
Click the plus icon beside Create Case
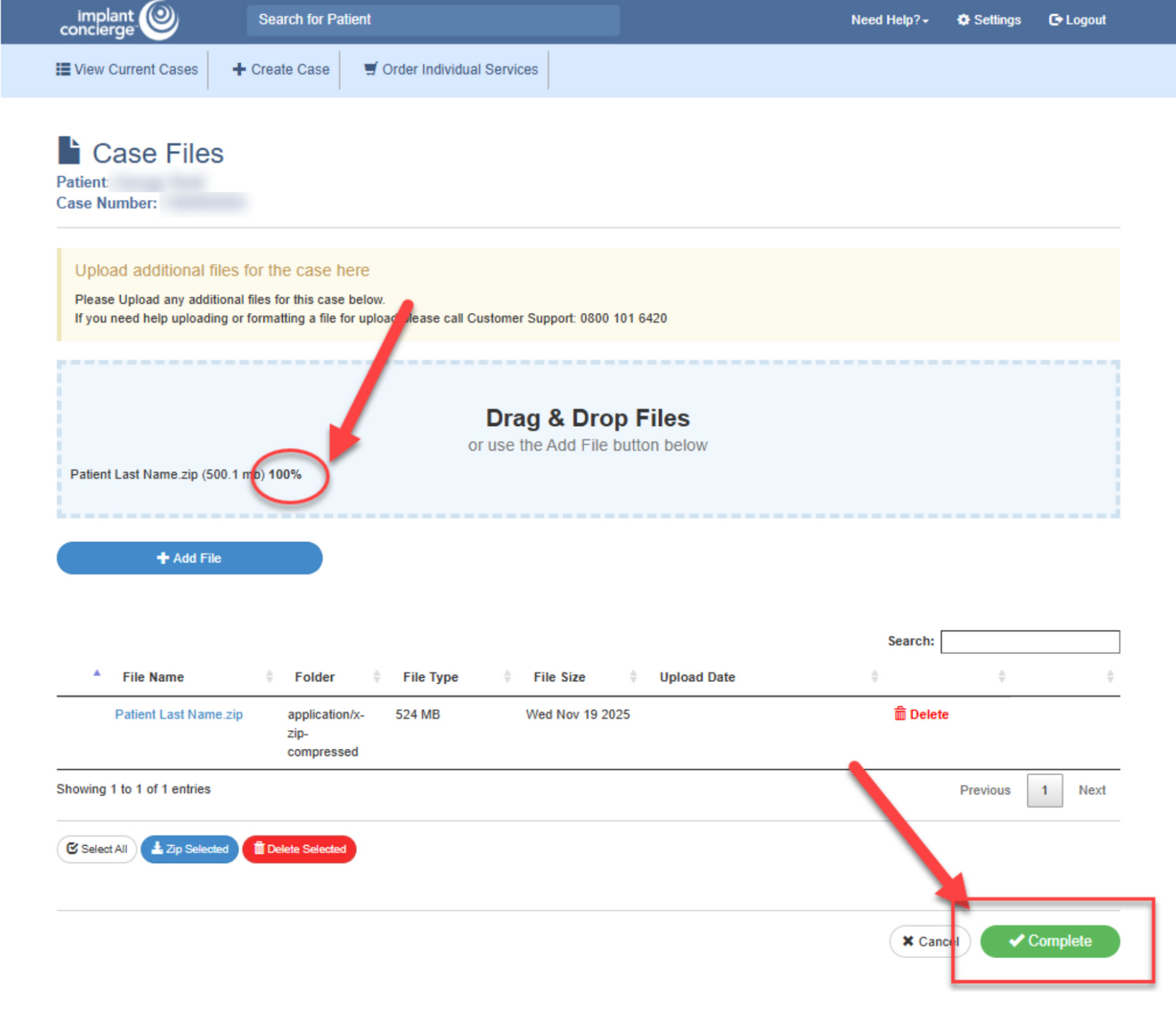(x=239, y=69)
